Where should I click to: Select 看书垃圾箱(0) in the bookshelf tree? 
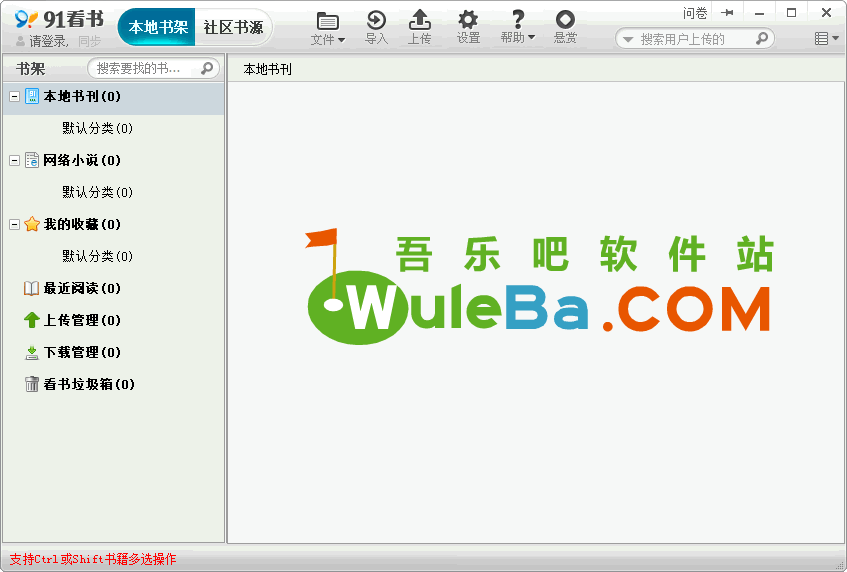tap(89, 384)
